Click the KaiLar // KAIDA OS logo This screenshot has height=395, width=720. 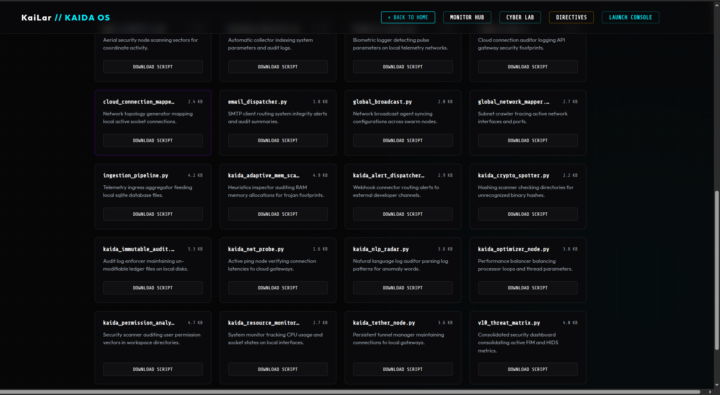point(66,18)
